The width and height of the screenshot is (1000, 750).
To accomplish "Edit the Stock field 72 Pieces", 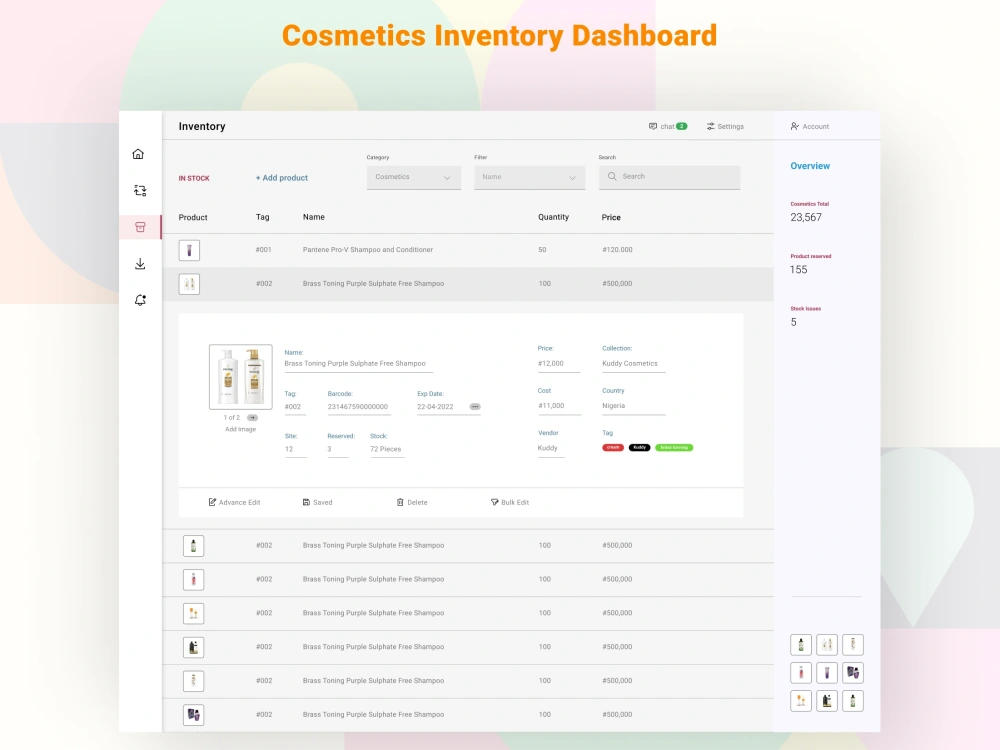I will click(386, 450).
